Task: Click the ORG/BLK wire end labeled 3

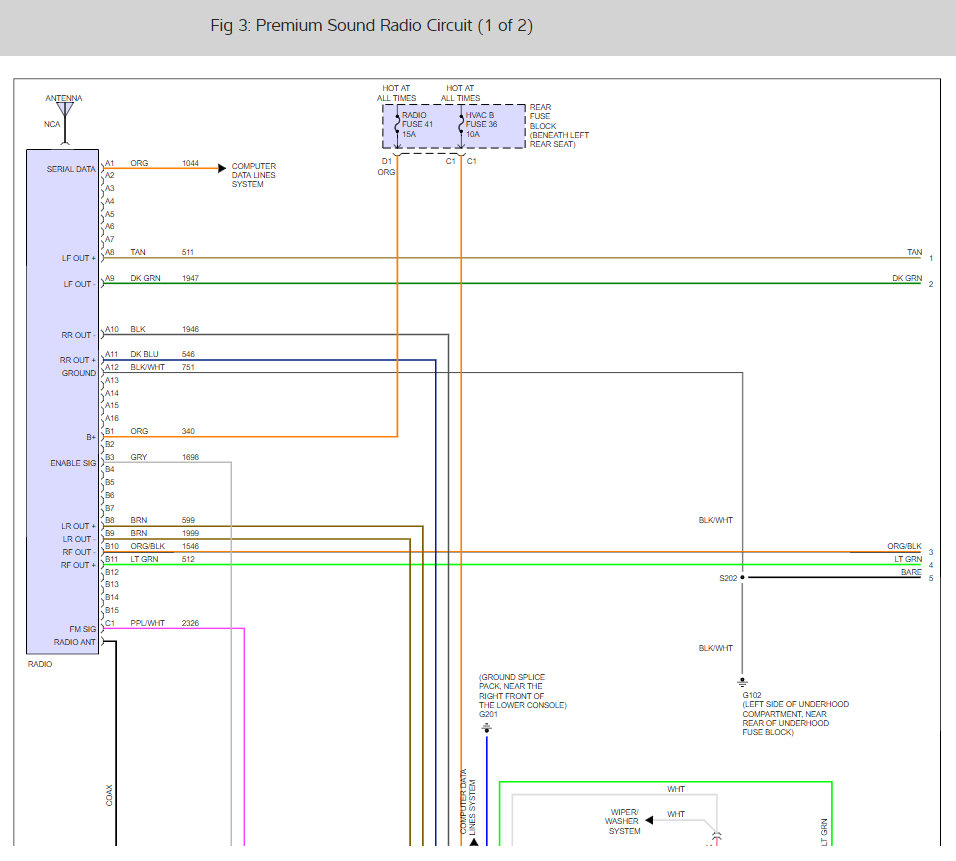Action: click(x=910, y=549)
